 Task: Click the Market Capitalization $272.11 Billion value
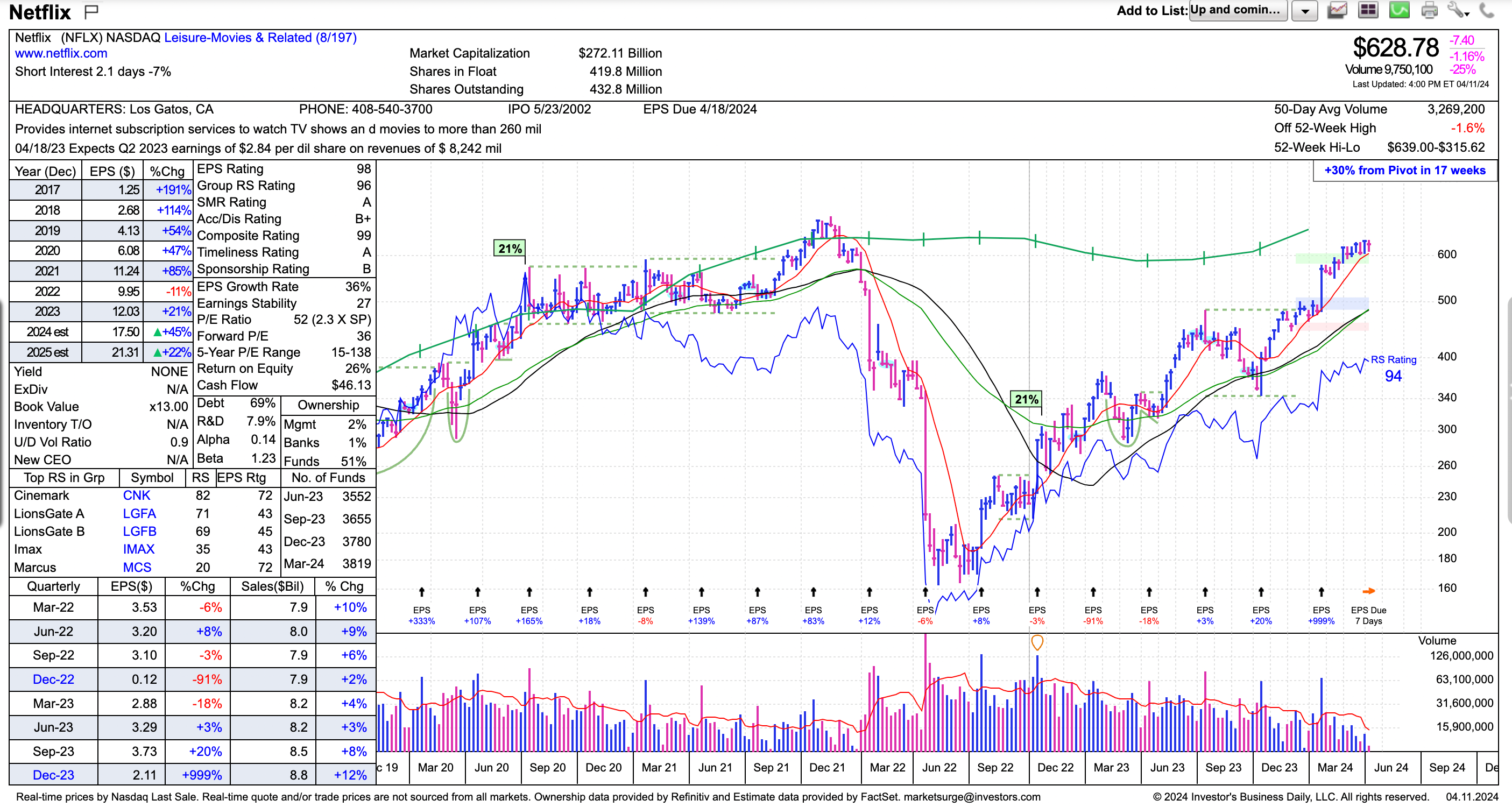click(620, 53)
